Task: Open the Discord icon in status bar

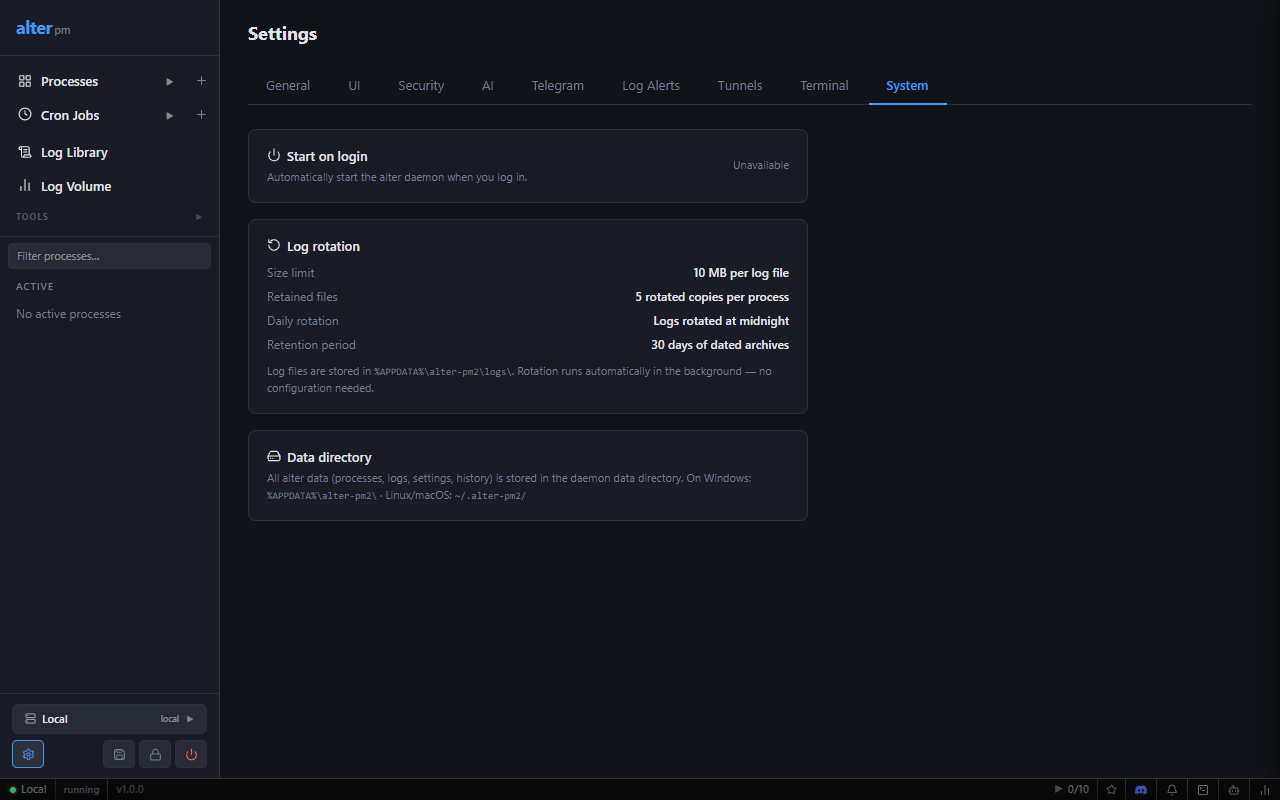Action: click(x=1141, y=789)
